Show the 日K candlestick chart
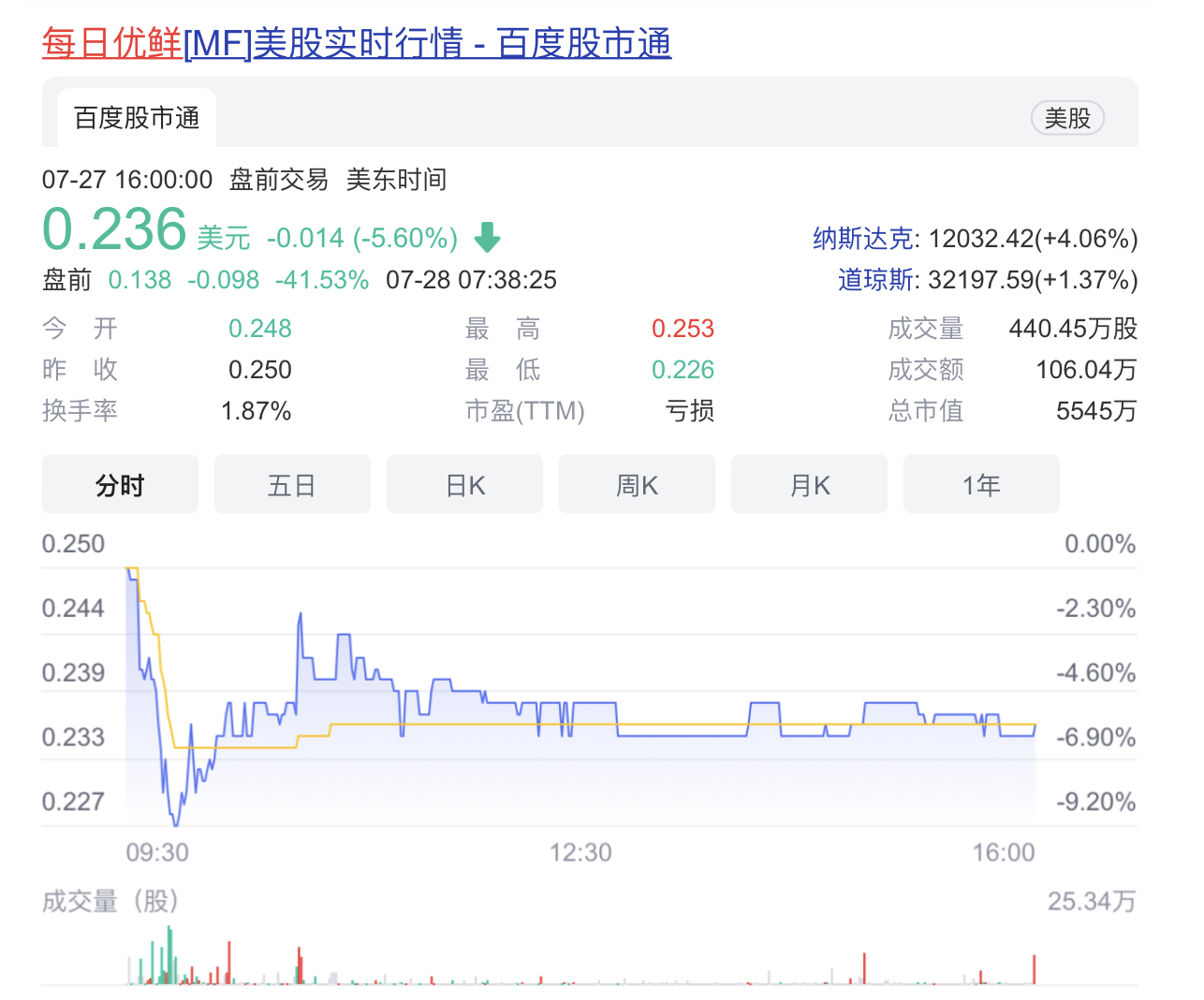Screen dimensions: 1204x1000 464,485
